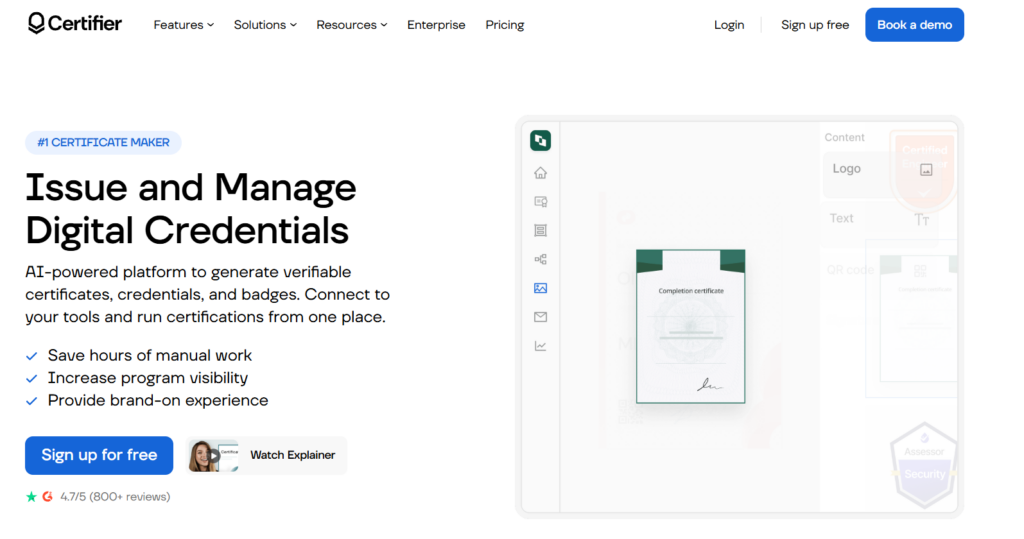
Task: Select the image gallery icon in sidebar
Action: [540, 288]
